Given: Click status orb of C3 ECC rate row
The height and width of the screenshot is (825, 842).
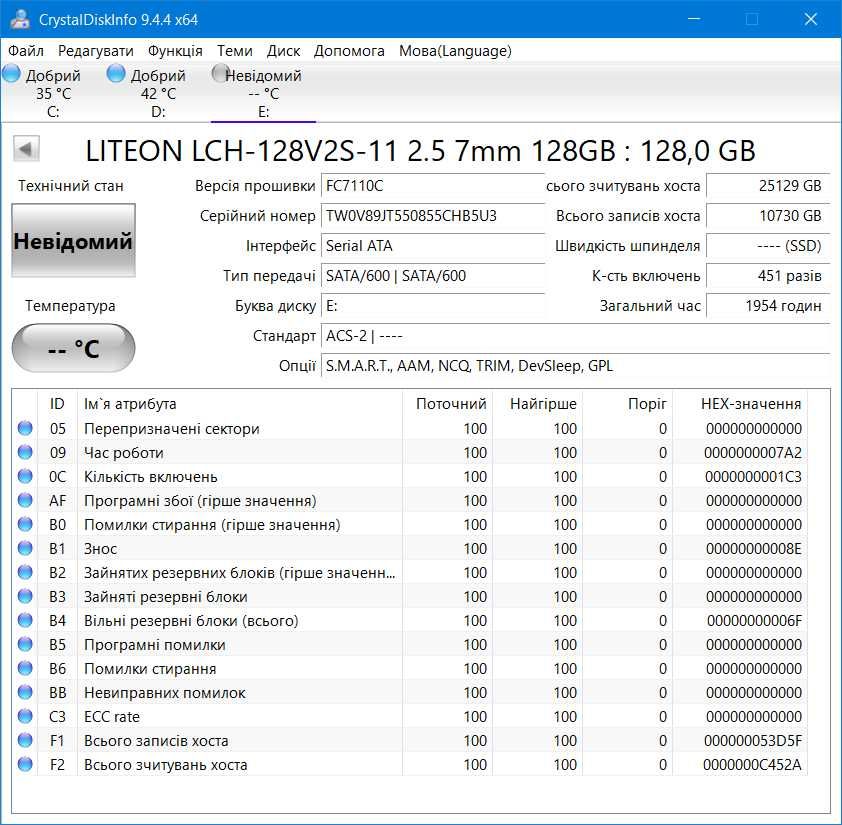Looking at the screenshot, I should (25, 716).
